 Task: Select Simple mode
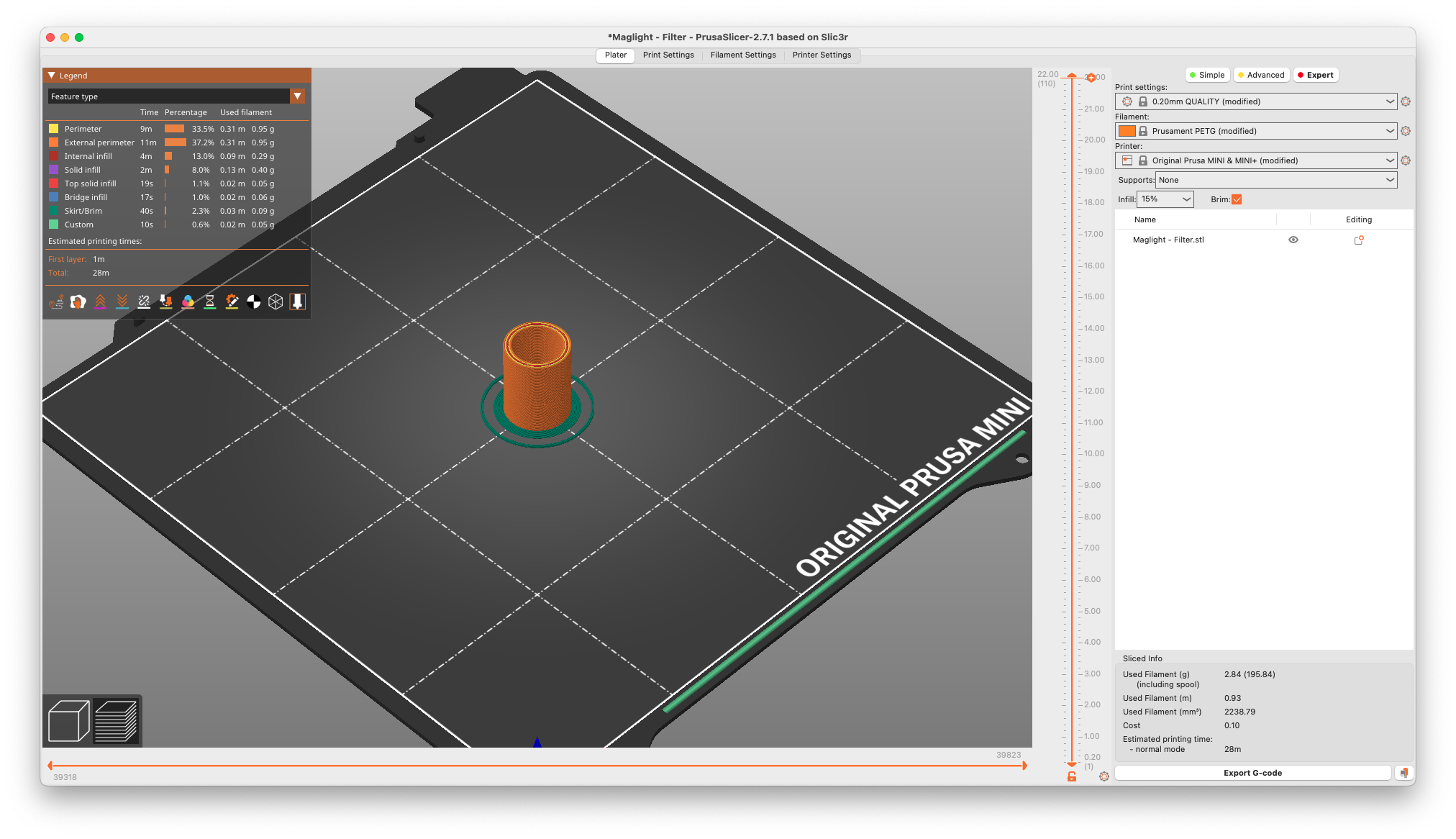1206,75
